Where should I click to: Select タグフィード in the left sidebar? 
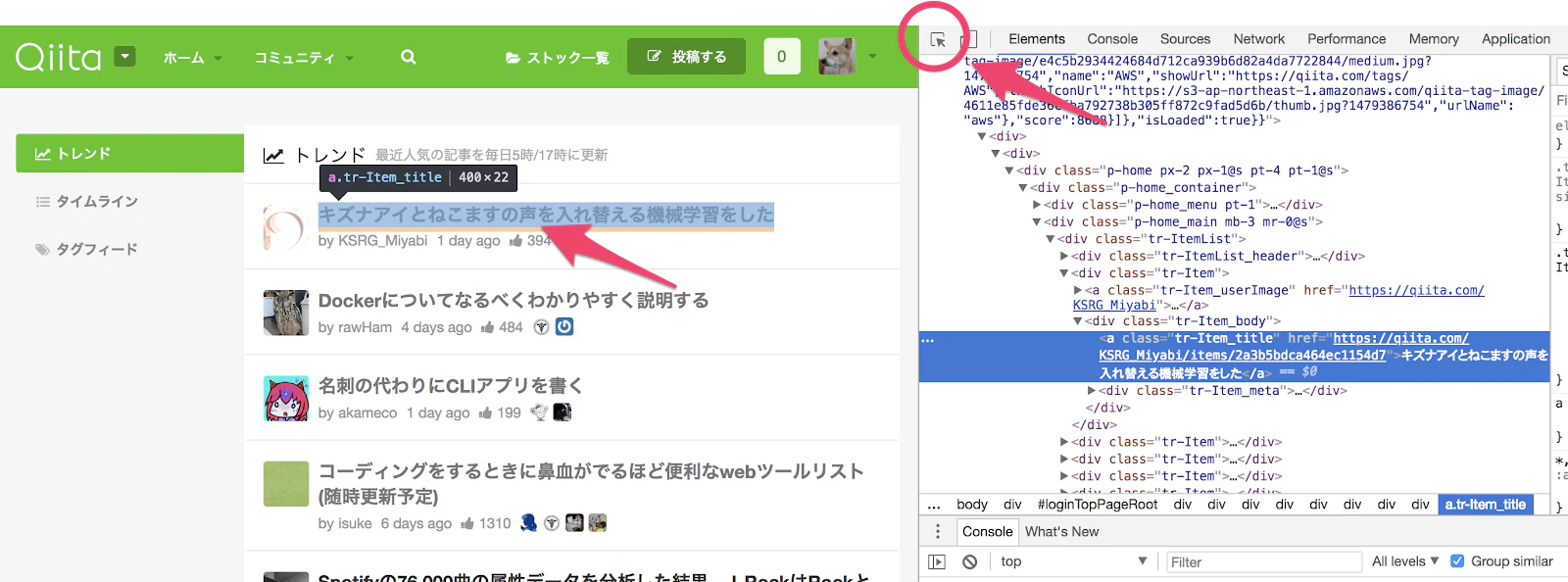86,250
